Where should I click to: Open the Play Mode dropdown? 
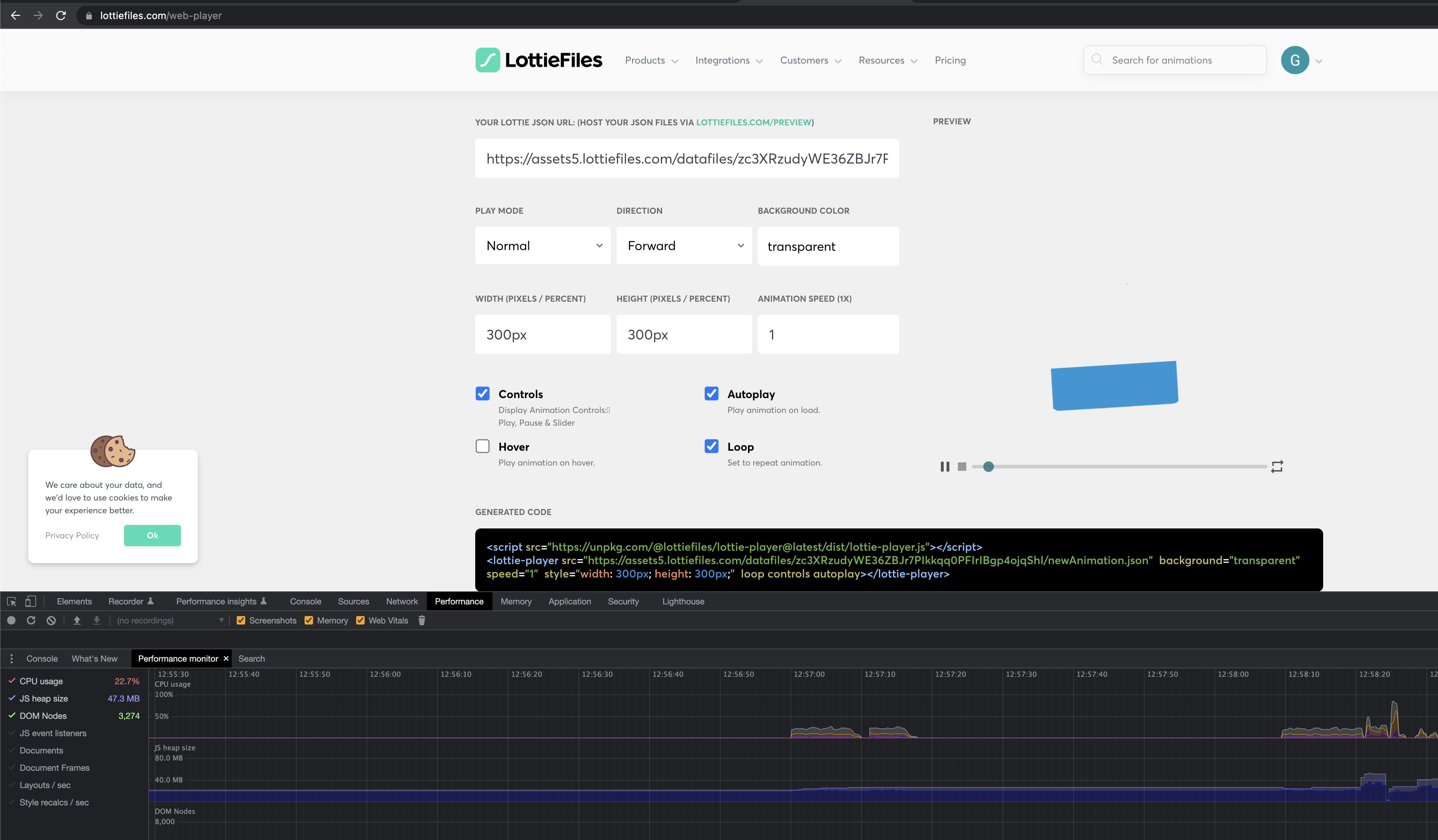coord(542,246)
